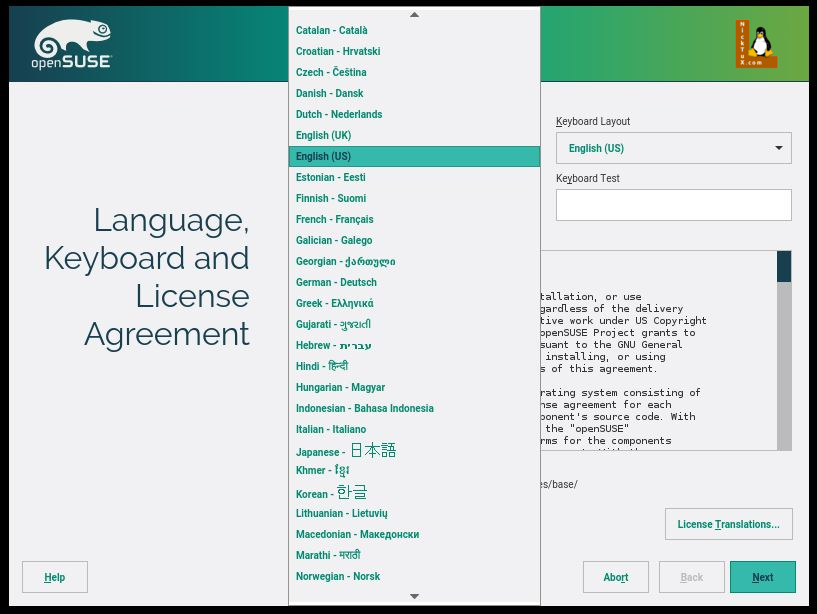The height and width of the screenshot is (614, 817).
Task: Choose Italian - Italiano
Action: (x=330, y=429)
